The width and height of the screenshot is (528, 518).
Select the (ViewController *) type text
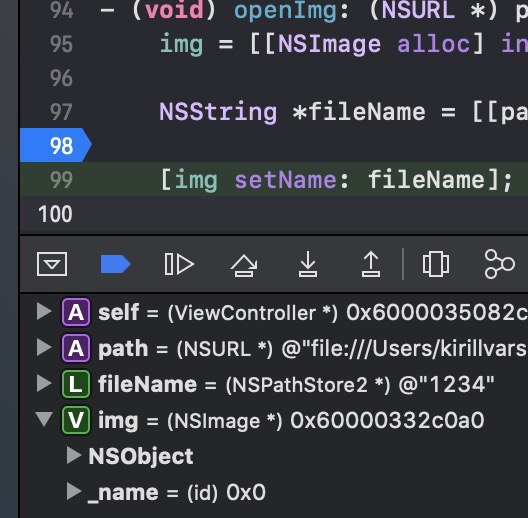point(253,313)
